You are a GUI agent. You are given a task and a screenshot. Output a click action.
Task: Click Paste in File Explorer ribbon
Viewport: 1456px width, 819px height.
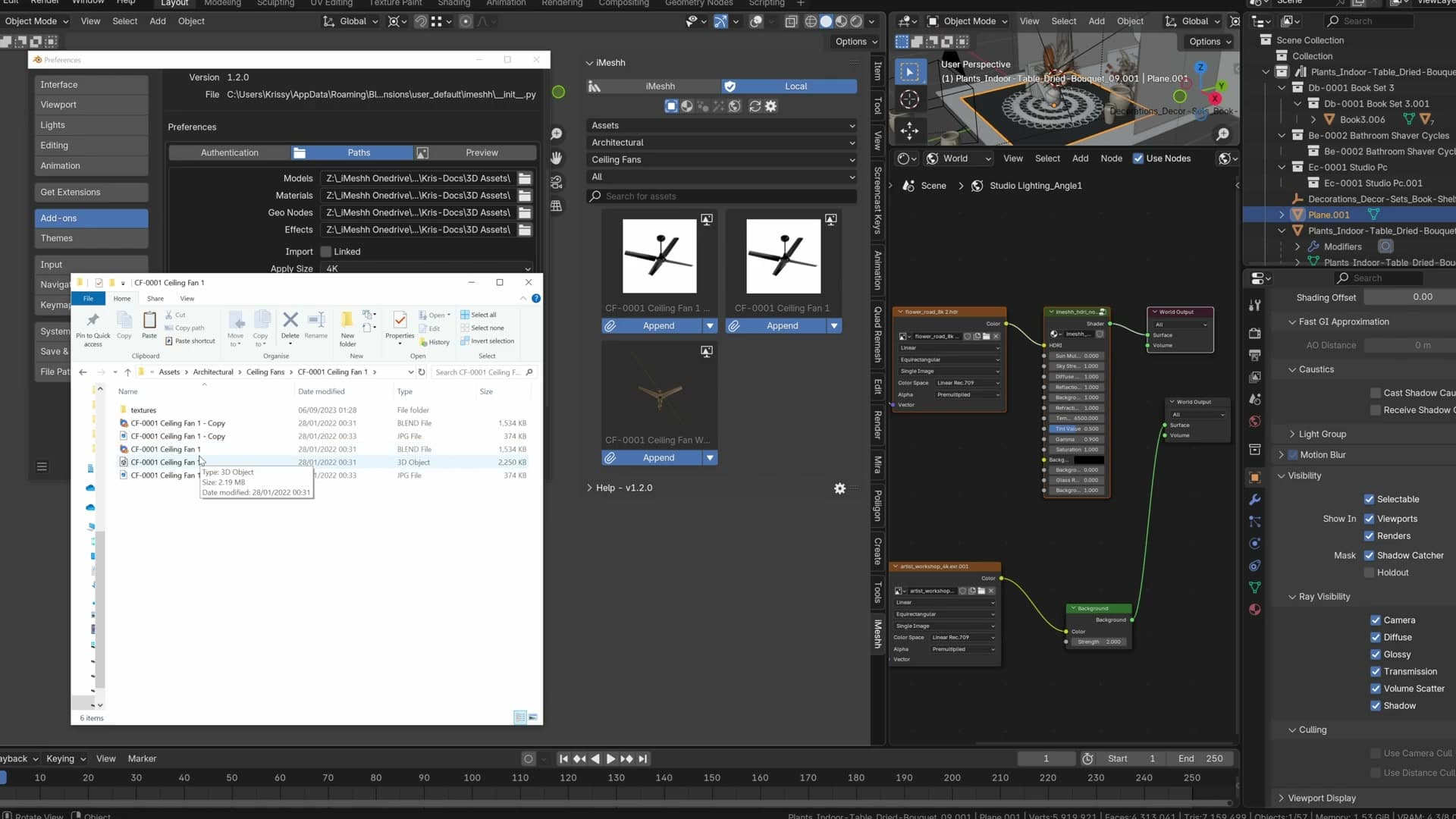coord(149,325)
